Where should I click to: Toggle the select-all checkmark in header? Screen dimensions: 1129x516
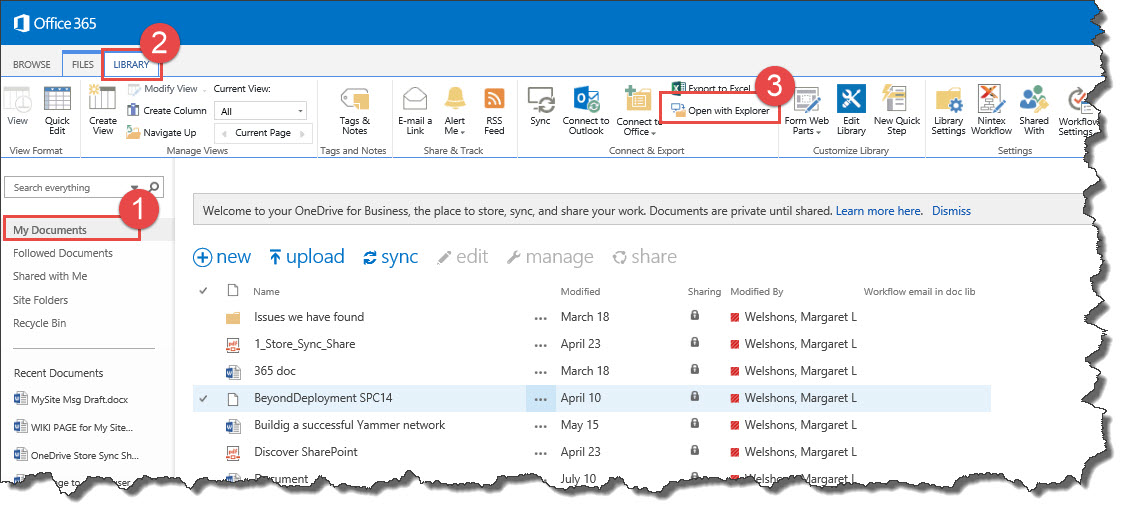coord(204,291)
